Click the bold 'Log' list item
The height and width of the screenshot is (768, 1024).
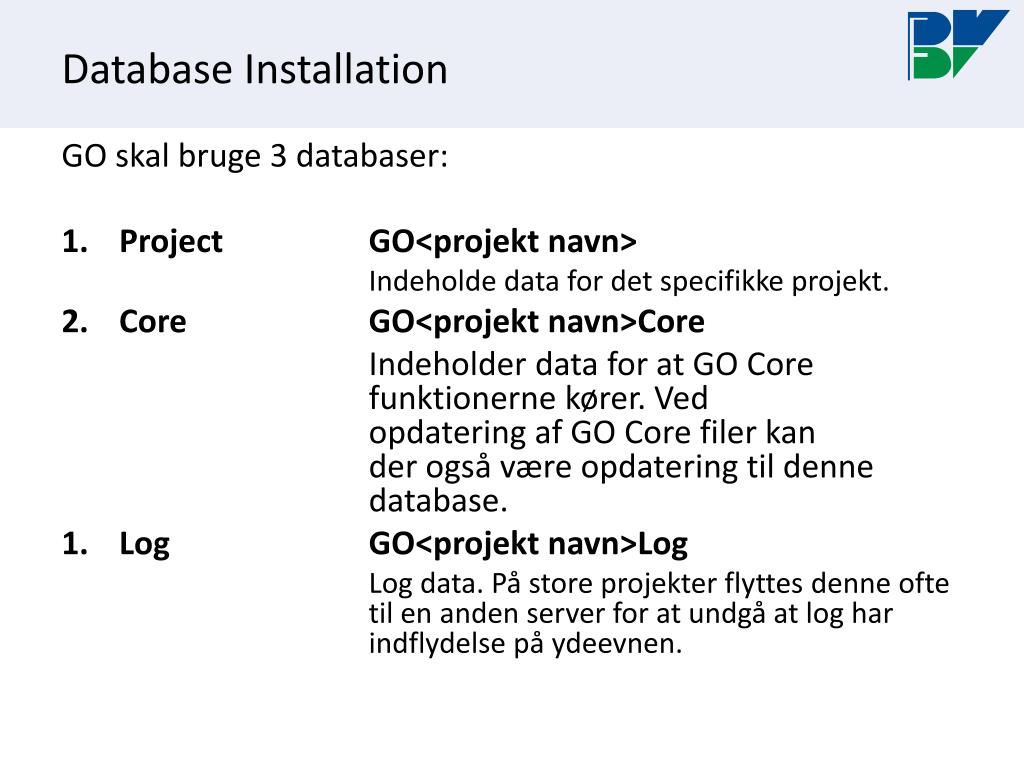pyautogui.click(x=144, y=544)
